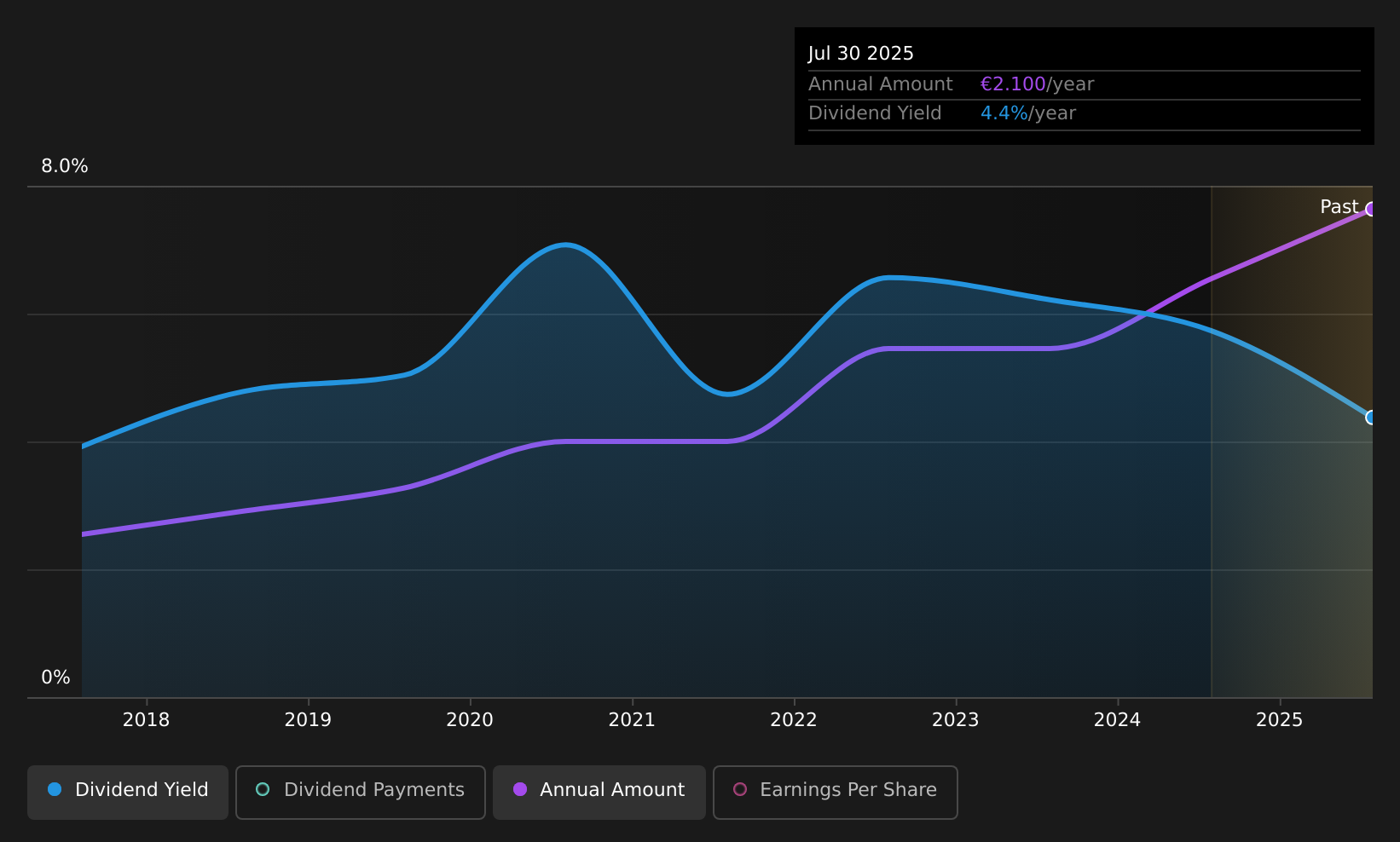Click the 2020 x-axis label
This screenshot has width=1400, height=842.
(470, 720)
